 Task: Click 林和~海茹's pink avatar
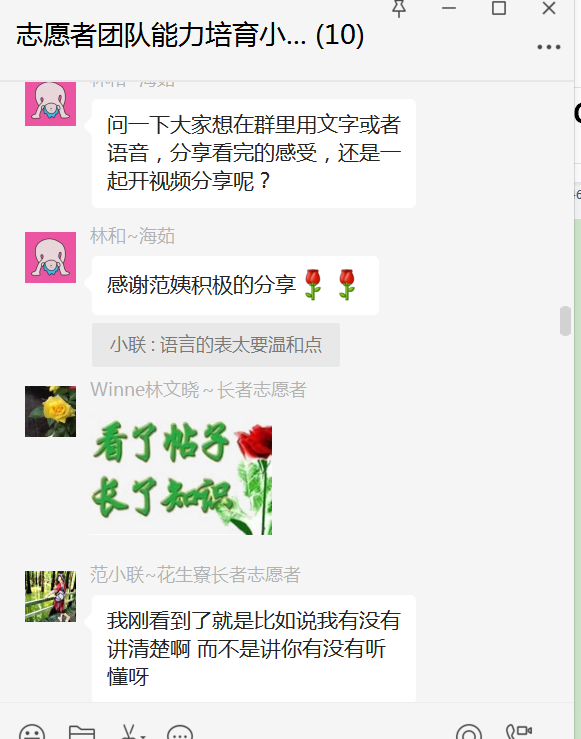[50, 257]
